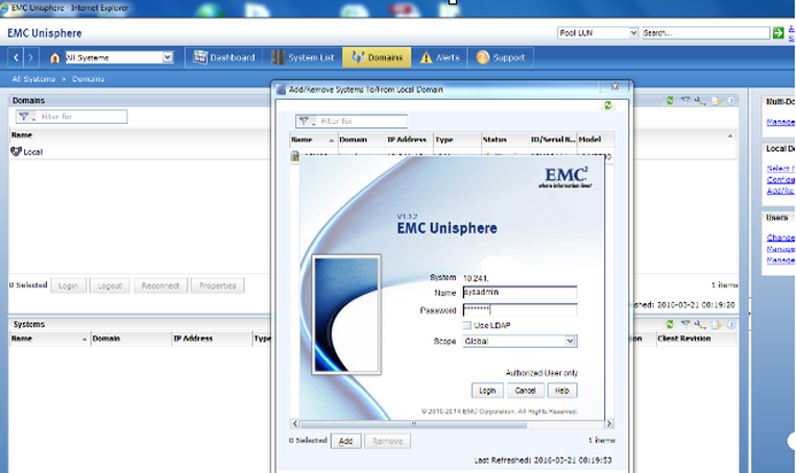
Task: Click the Properties button in Domains panel
Action: (x=217, y=286)
